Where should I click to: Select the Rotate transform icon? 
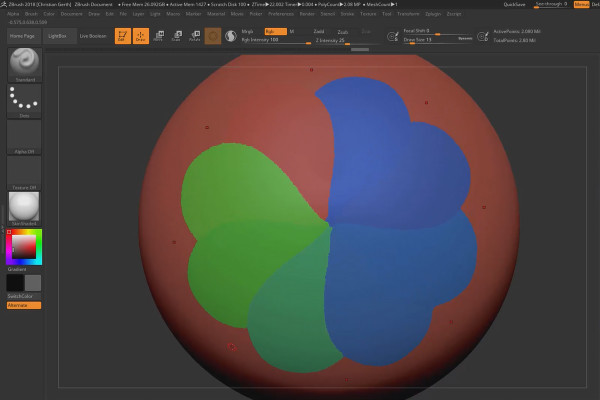194,36
